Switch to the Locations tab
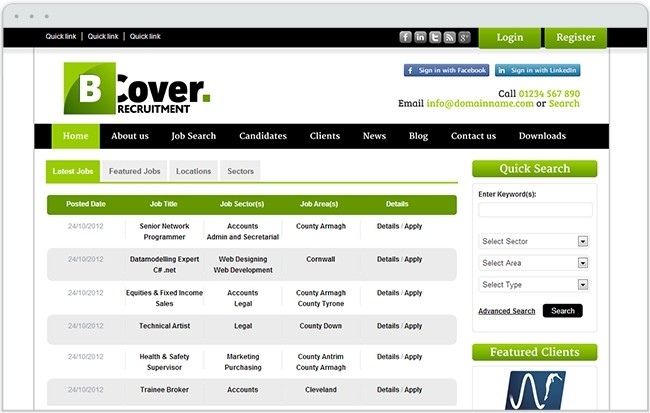The height and width of the screenshot is (413, 650). [x=193, y=171]
